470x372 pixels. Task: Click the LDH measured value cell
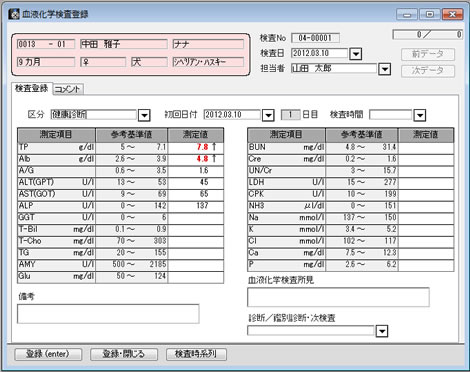click(426, 182)
